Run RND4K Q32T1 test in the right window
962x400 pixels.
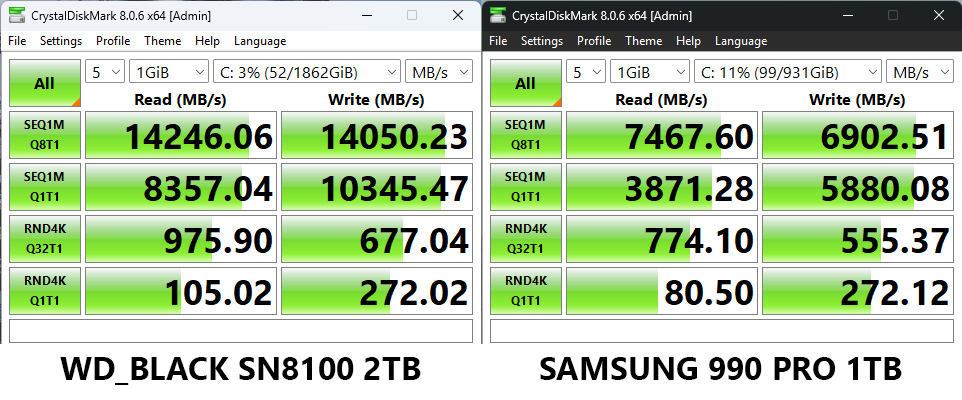click(526, 239)
